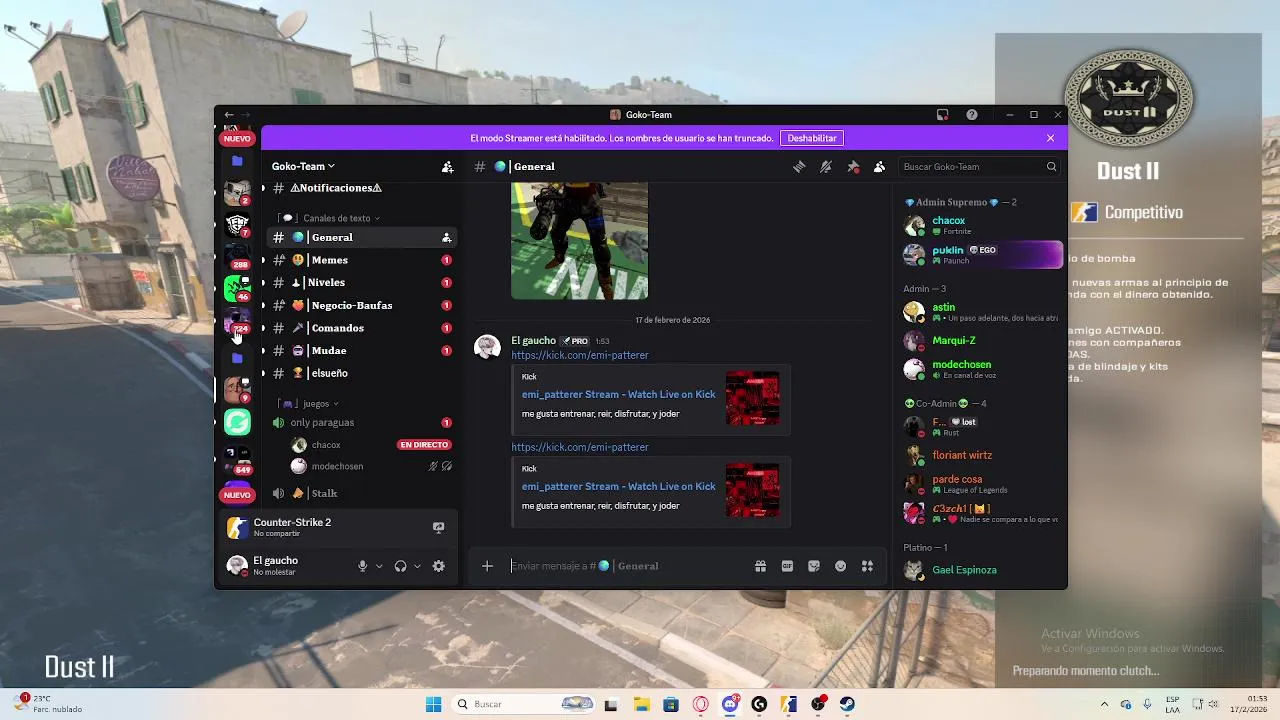Viewport: 1280px width, 720px height.
Task: Open the sticker picker icon
Action: (x=814, y=566)
